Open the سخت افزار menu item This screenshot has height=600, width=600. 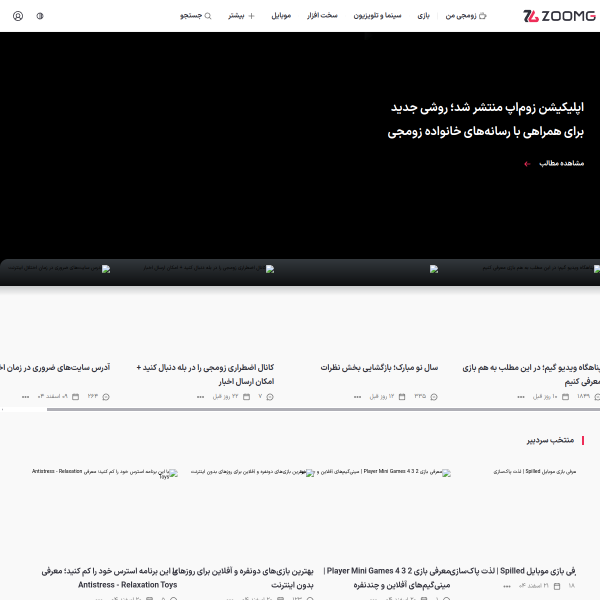click(x=322, y=16)
